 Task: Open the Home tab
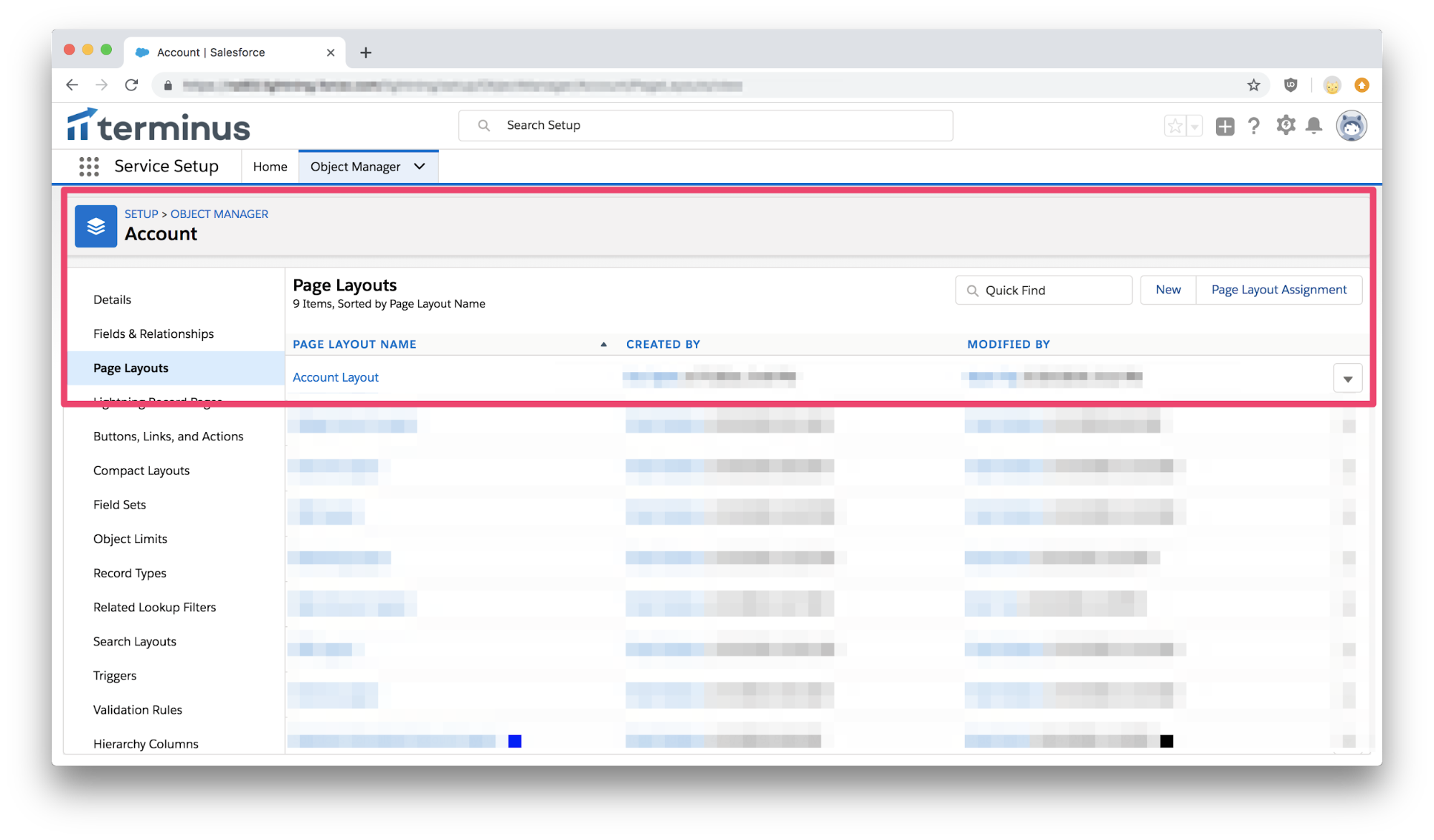(x=270, y=166)
